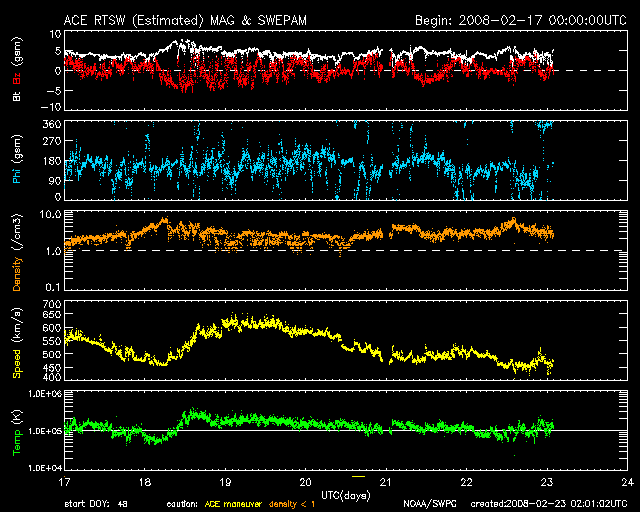The width and height of the screenshot is (640, 512).
Task: Select the white 'Bt' axis label
Action: [x=17, y=96]
